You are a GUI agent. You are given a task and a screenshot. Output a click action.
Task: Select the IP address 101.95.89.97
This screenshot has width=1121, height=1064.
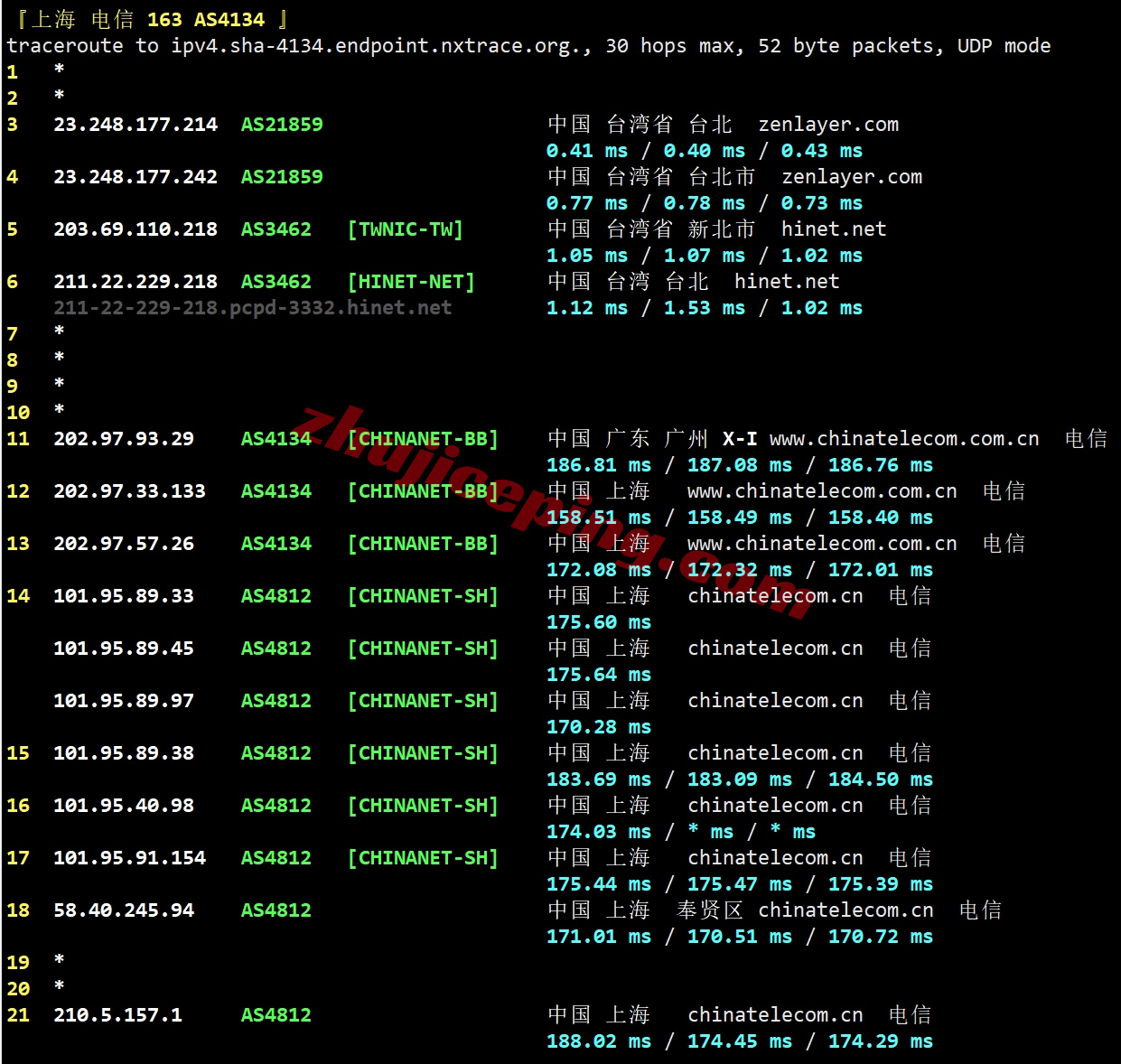(x=124, y=701)
